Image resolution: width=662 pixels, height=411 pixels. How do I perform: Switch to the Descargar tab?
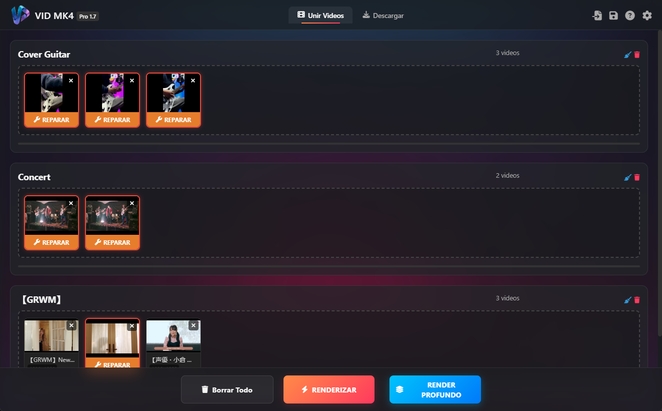coord(383,15)
